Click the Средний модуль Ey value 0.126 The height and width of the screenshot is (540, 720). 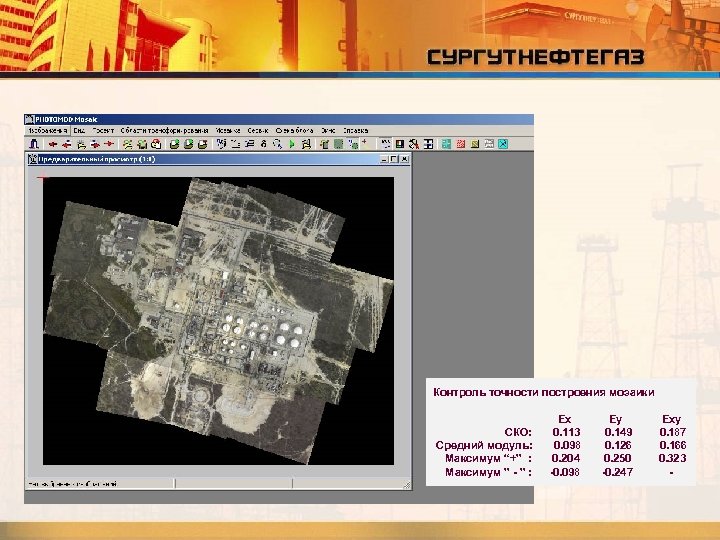tap(618, 445)
